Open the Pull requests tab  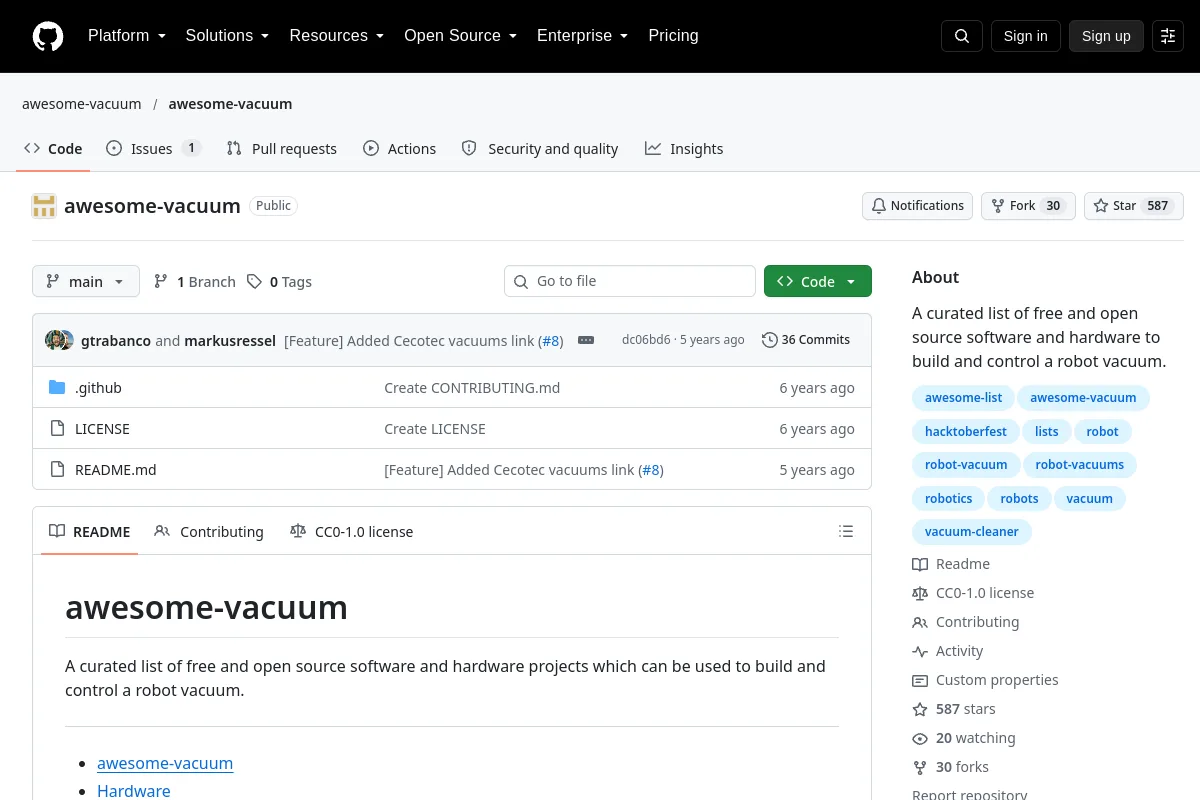[281, 149]
